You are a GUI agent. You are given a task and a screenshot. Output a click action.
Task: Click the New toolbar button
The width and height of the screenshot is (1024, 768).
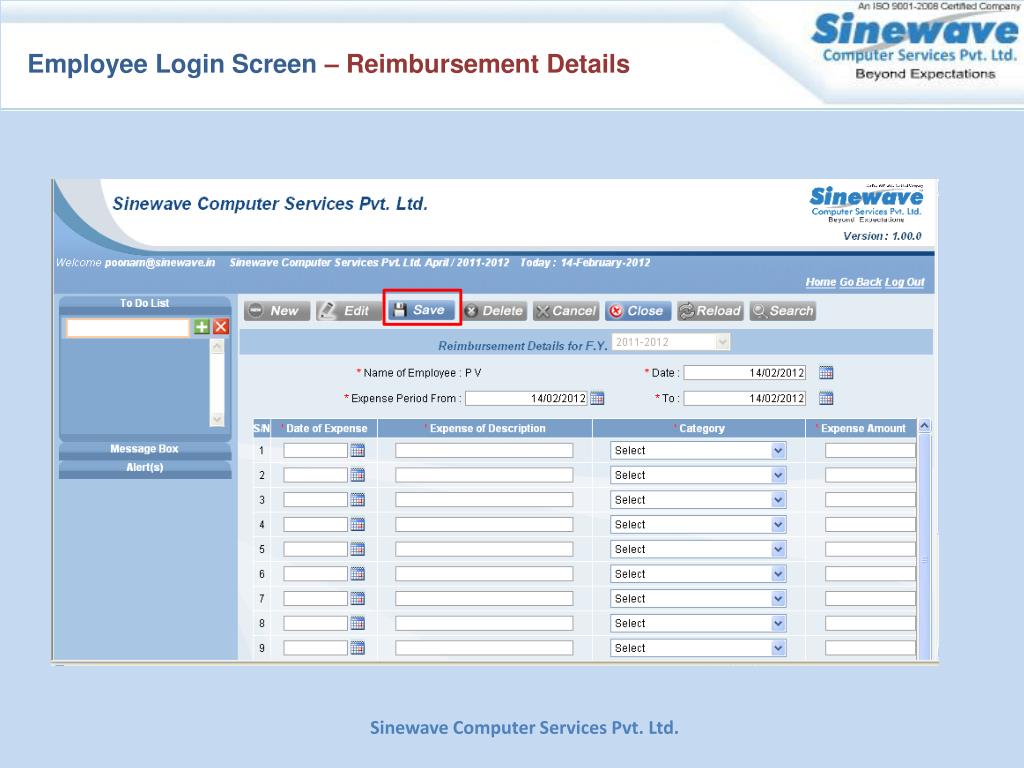point(277,311)
